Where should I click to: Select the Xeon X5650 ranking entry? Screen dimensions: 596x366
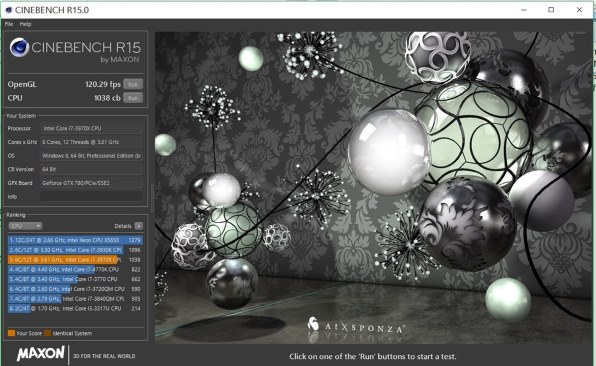[x=75, y=240]
